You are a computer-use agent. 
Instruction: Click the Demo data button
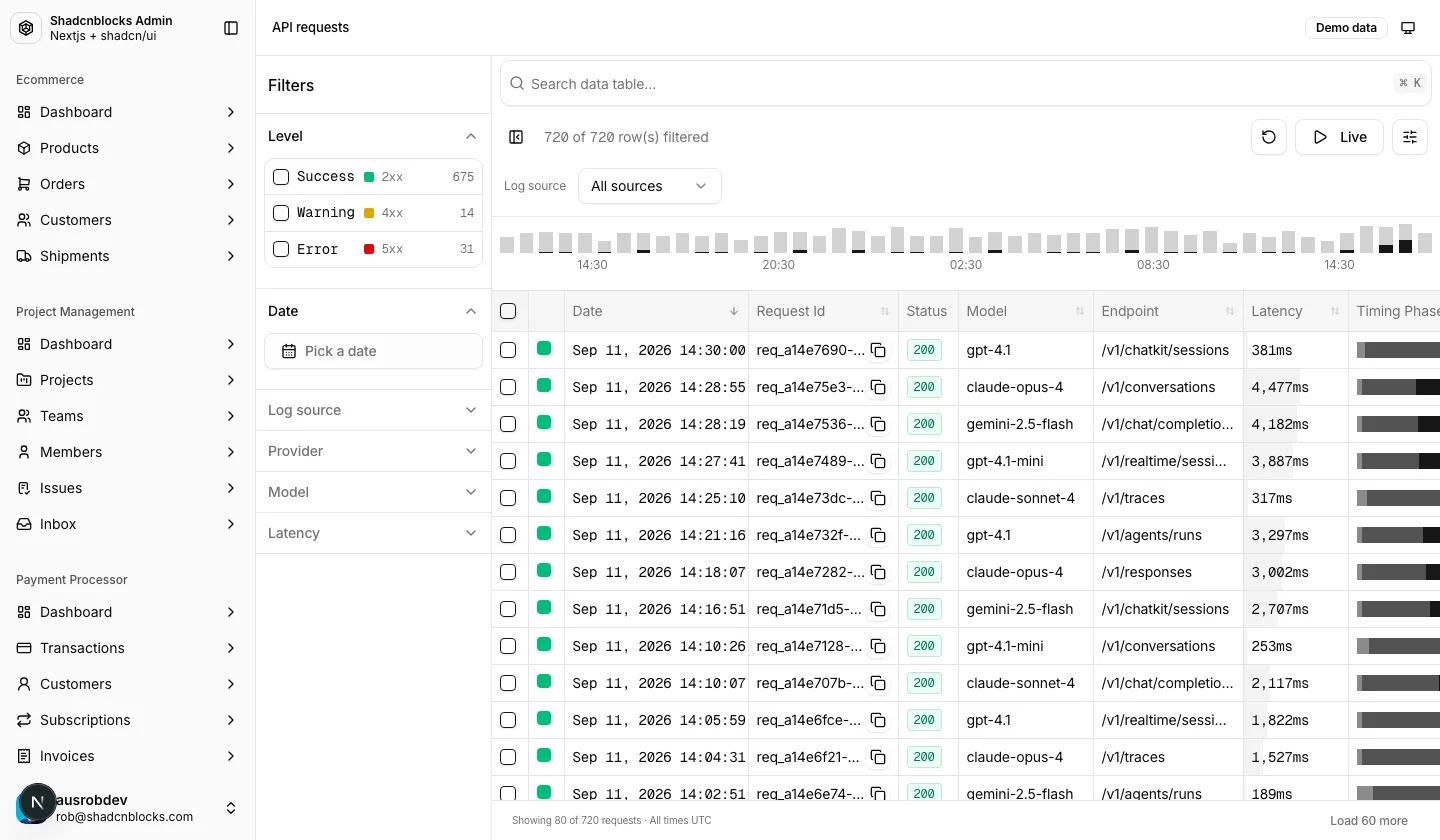[x=1346, y=28]
